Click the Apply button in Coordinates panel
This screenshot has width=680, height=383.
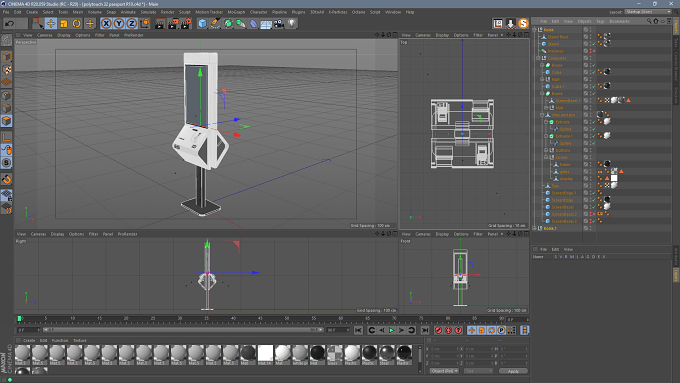513,371
